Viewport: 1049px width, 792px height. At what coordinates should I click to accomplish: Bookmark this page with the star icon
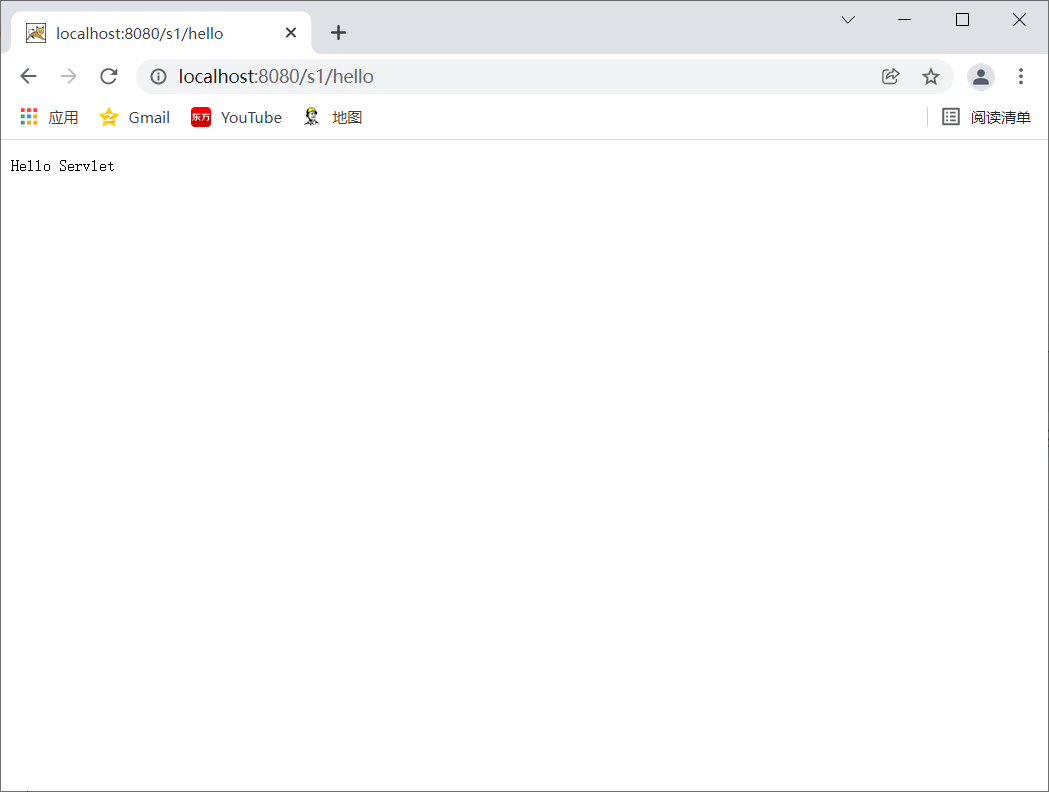pos(931,76)
